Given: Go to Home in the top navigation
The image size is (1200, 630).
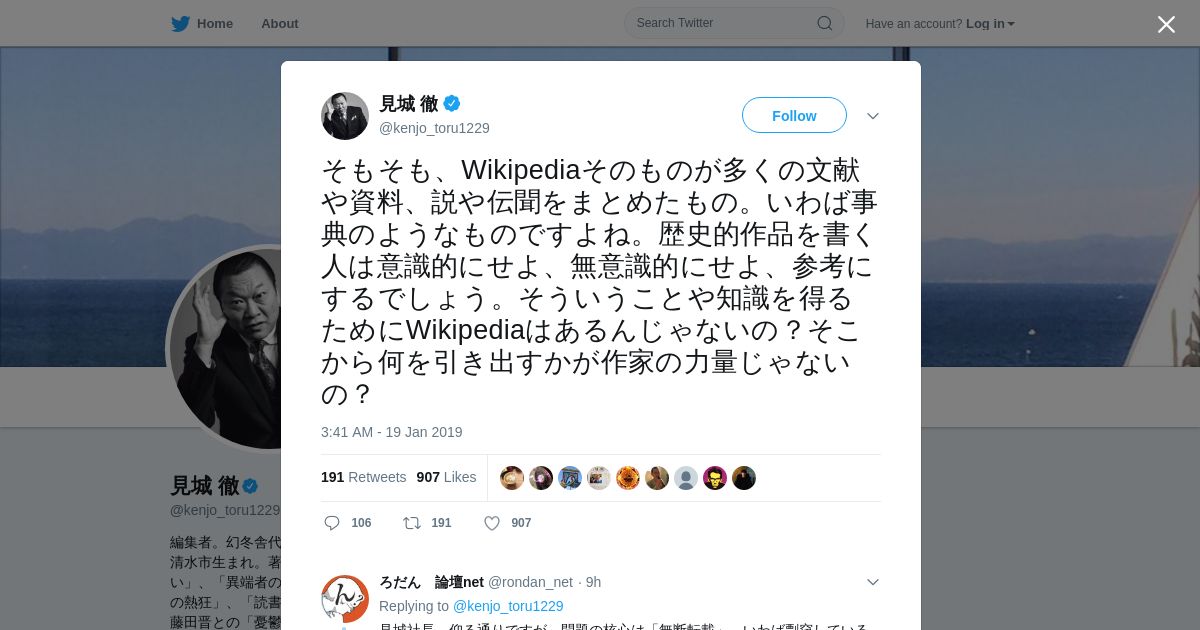Looking at the screenshot, I should point(215,23).
